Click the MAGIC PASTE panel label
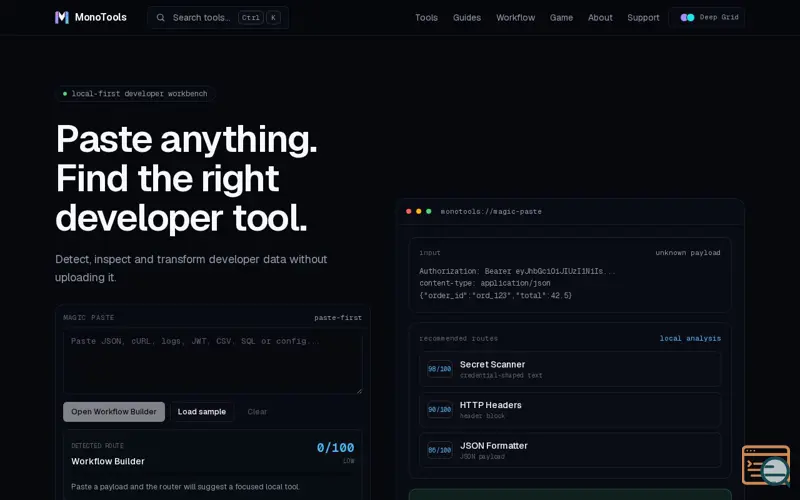This screenshot has height=500, width=800. pos(89,317)
